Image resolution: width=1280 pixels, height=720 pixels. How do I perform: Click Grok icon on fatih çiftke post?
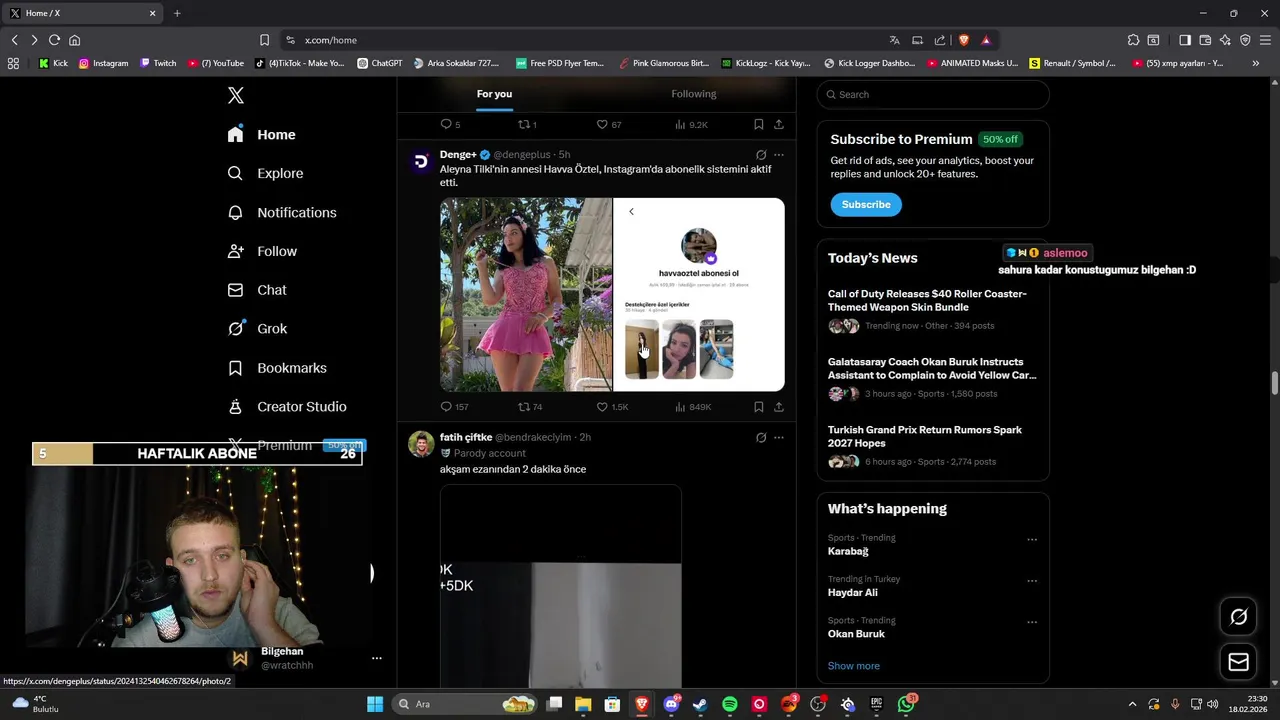coord(761,437)
